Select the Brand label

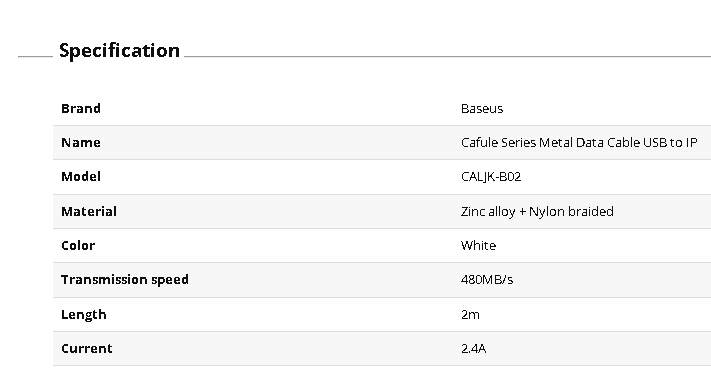(x=81, y=109)
